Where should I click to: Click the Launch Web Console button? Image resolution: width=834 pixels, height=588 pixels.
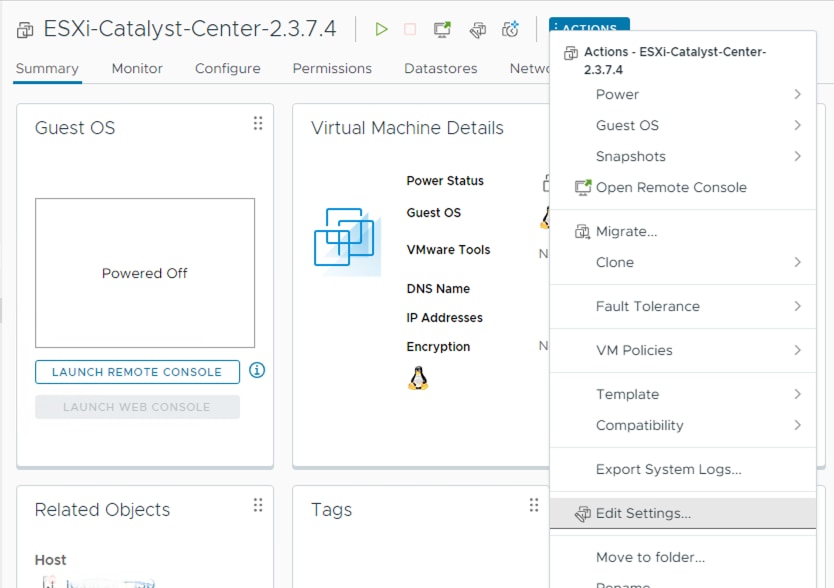[x=137, y=407]
